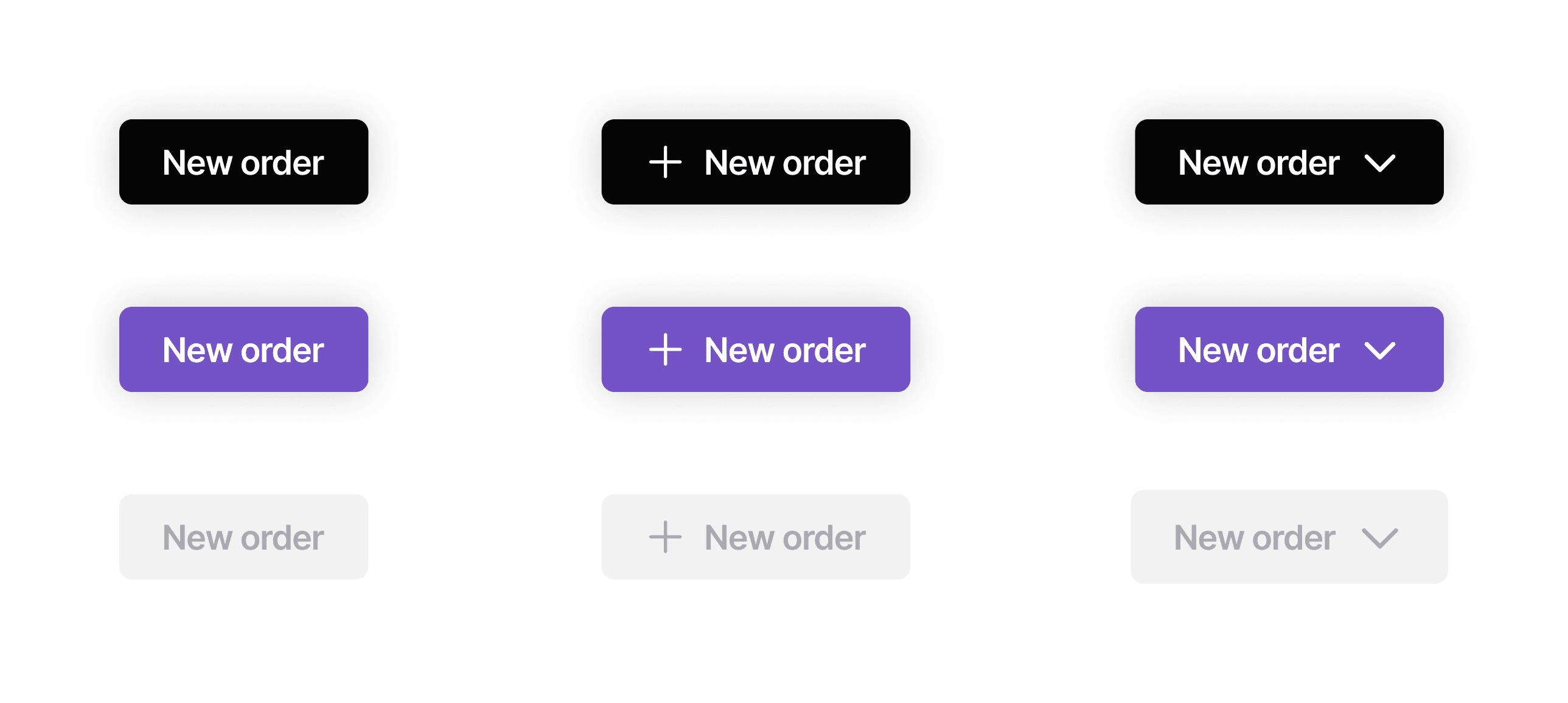Click "New order" label in the black dropdown button
The height and width of the screenshot is (703, 1568).
(1258, 163)
